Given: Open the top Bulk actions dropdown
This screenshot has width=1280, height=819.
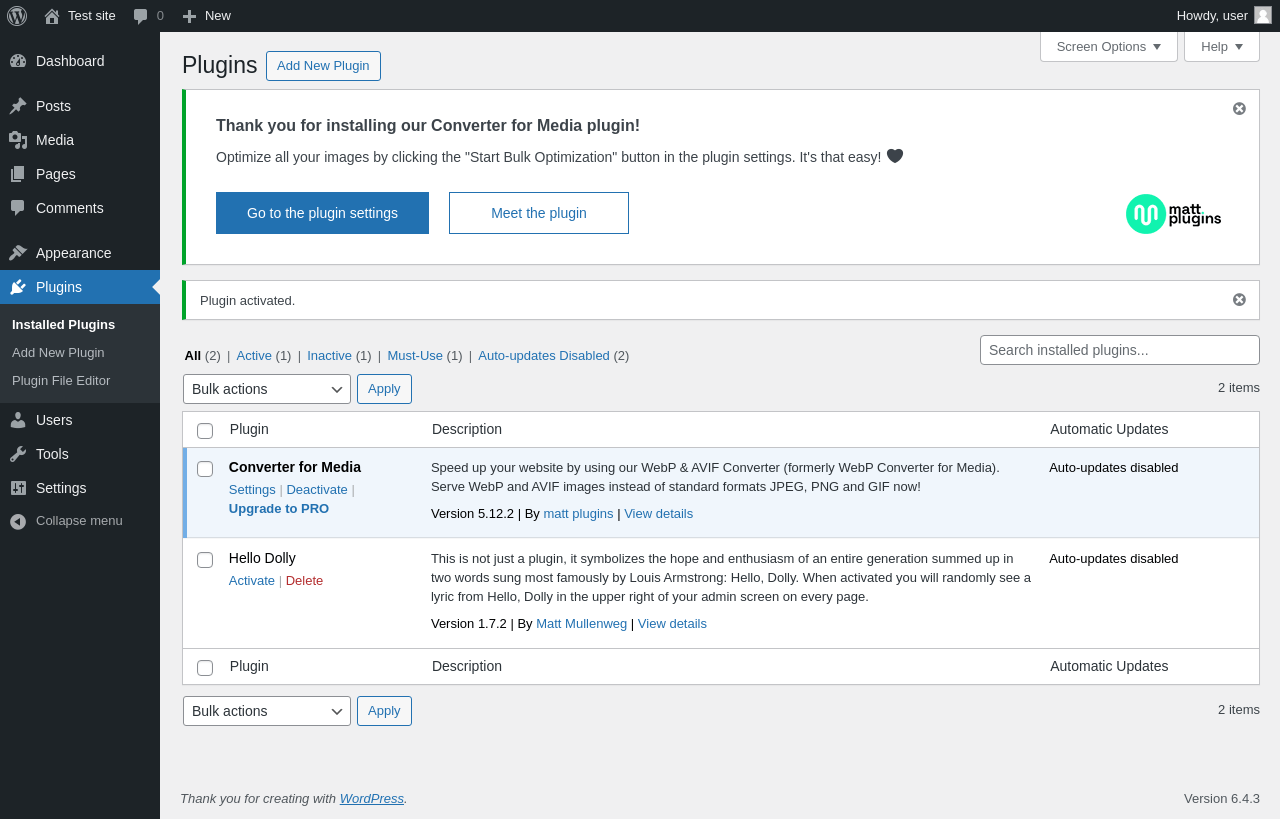Looking at the screenshot, I should coord(266,389).
